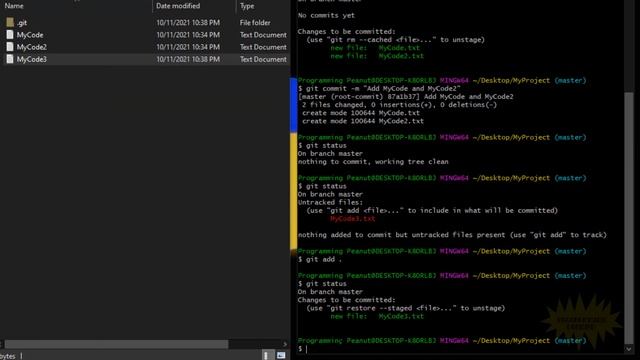Select the MyCode file icon
Screen dimensions: 640x360
pos(10,35)
